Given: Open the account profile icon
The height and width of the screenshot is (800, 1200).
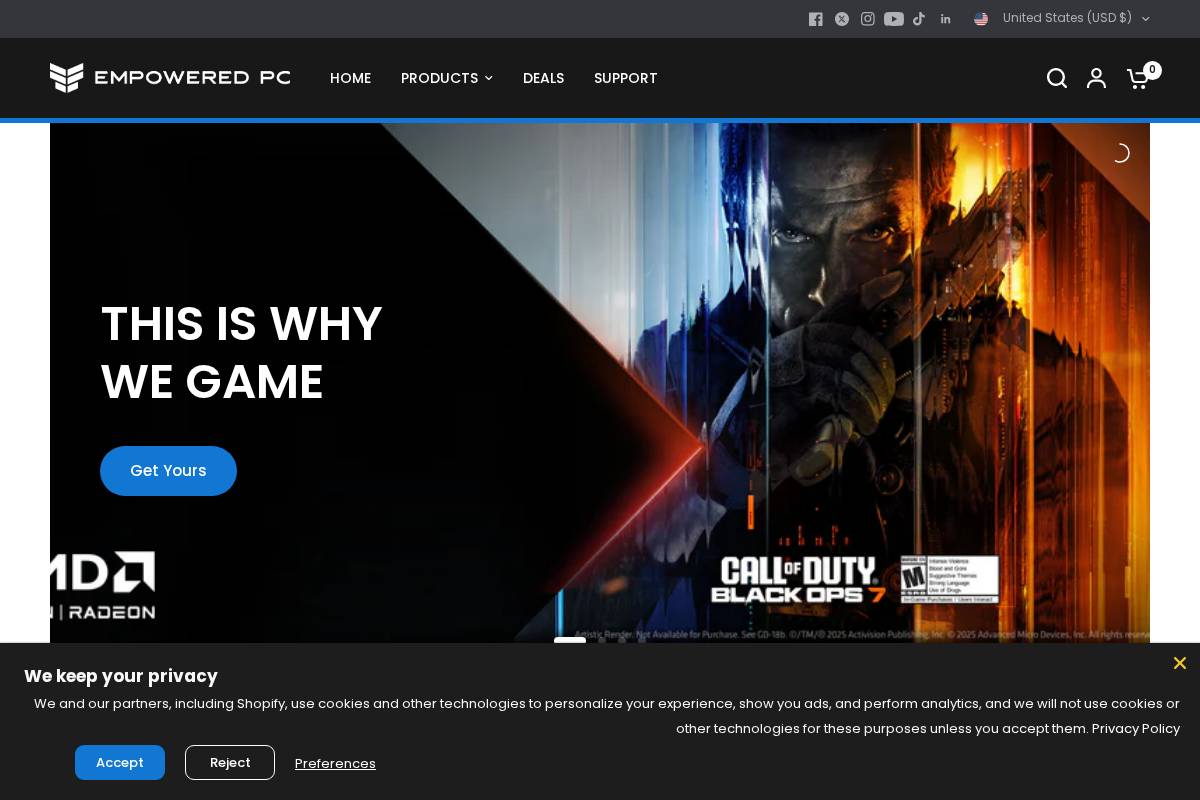Looking at the screenshot, I should (x=1097, y=78).
